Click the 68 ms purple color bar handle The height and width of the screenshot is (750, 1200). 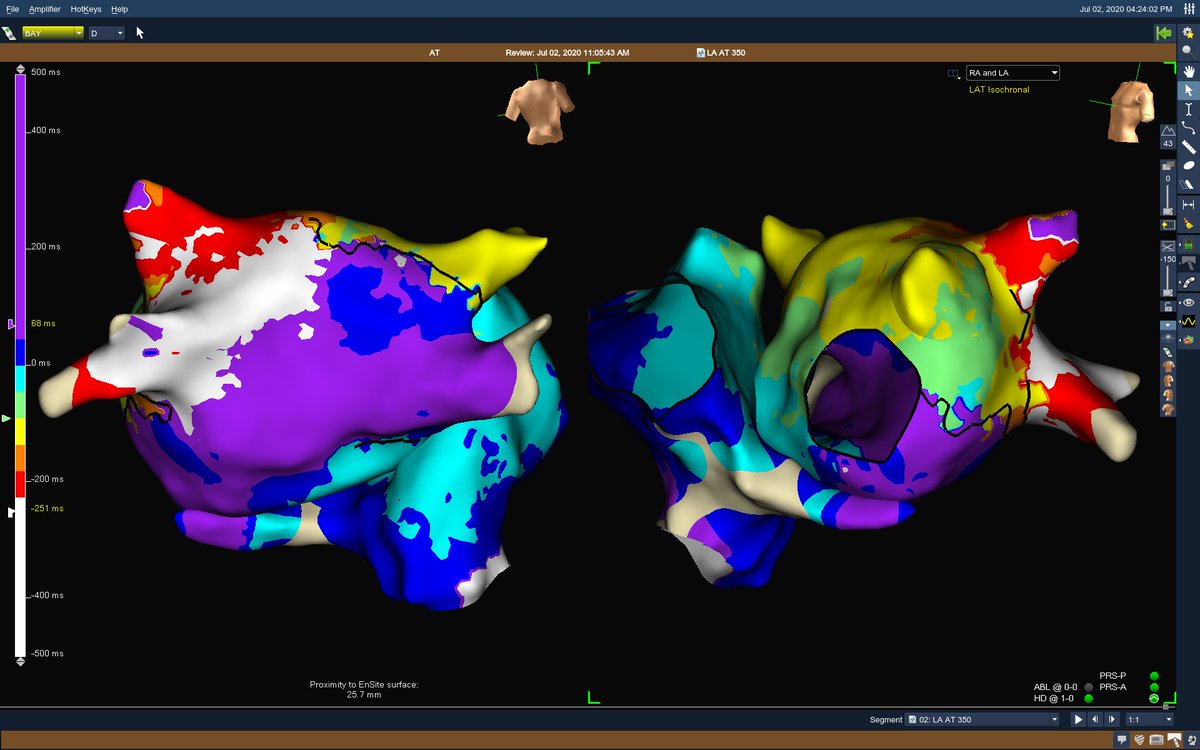12,325
